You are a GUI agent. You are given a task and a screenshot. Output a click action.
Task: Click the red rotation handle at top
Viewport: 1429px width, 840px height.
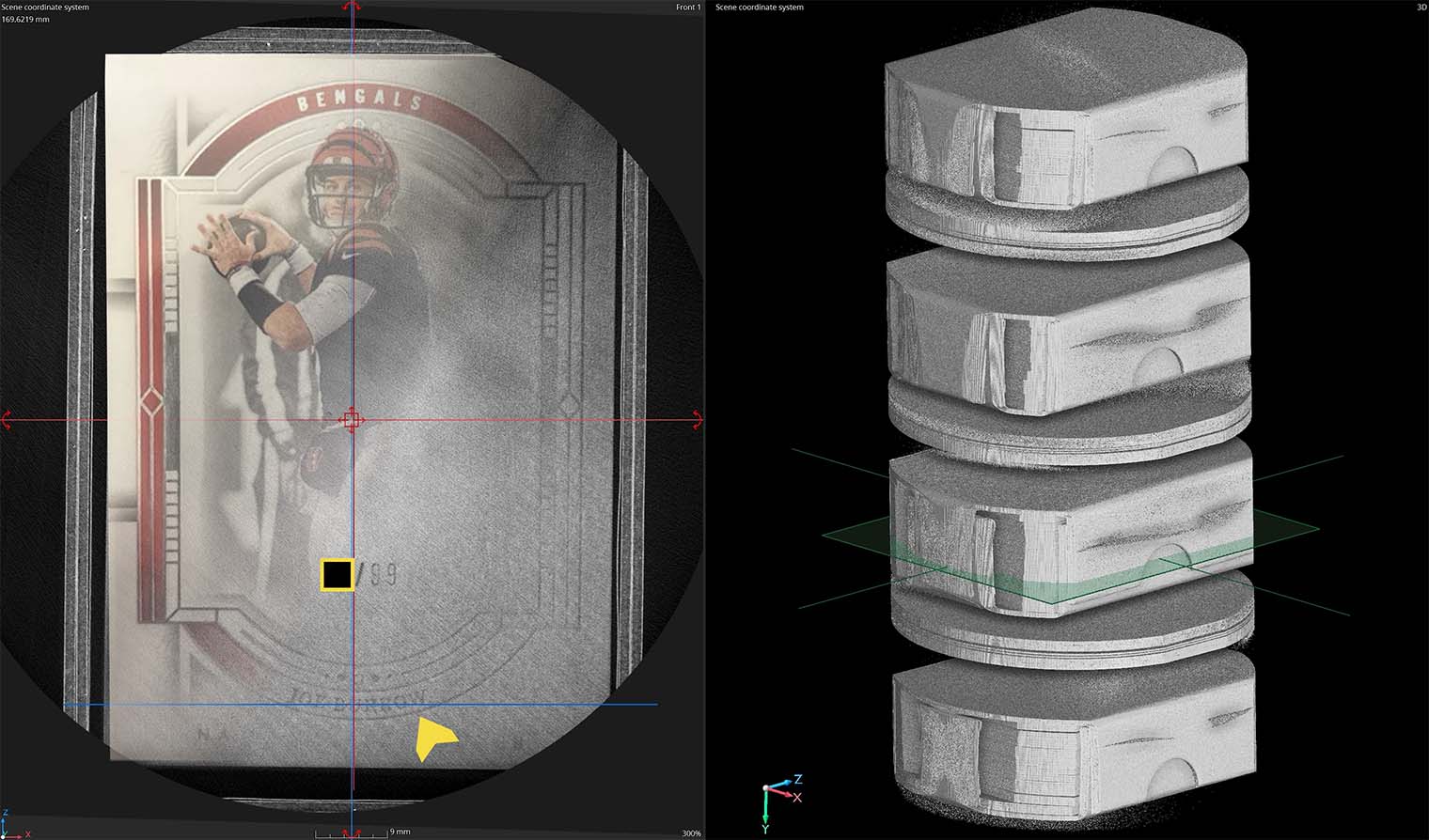pyautogui.click(x=352, y=7)
